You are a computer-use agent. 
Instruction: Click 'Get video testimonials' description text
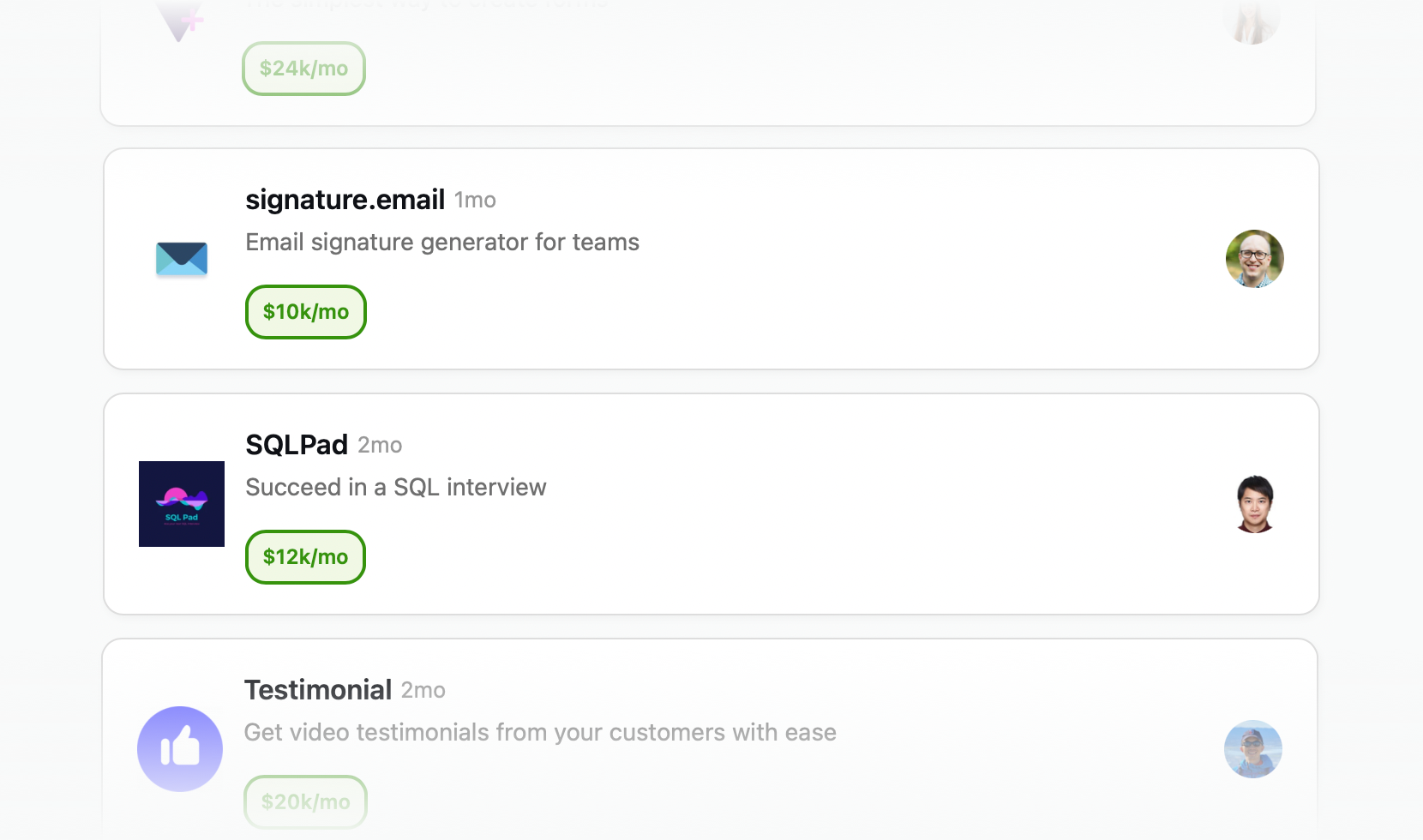point(540,733)
